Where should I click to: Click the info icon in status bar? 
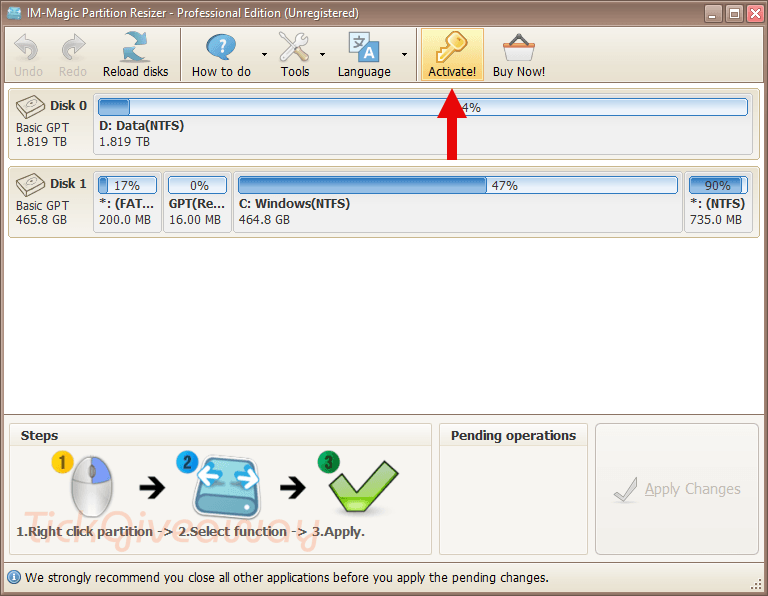[x=14, y=577]
